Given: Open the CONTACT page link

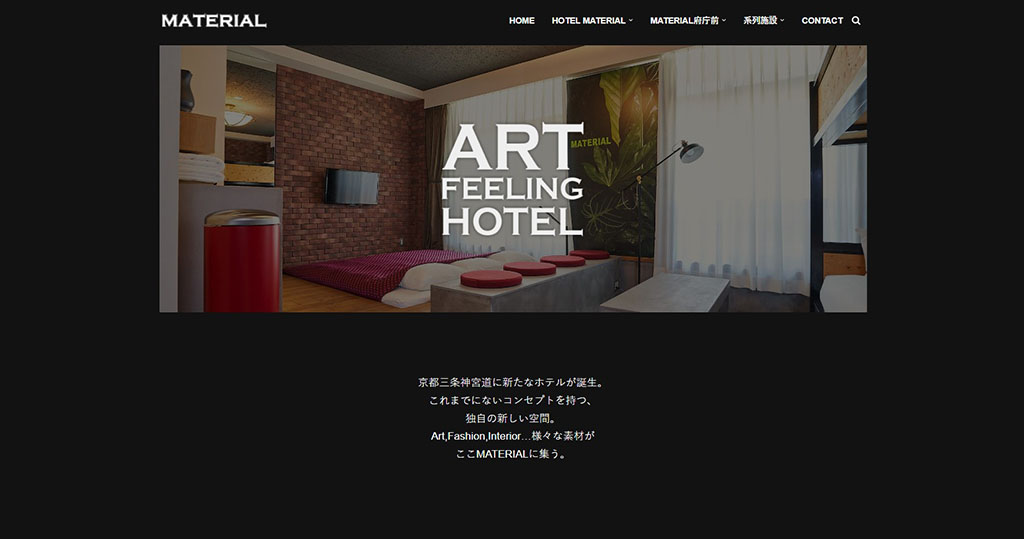Looking at the screenshot, I should (x=822, y=21).
